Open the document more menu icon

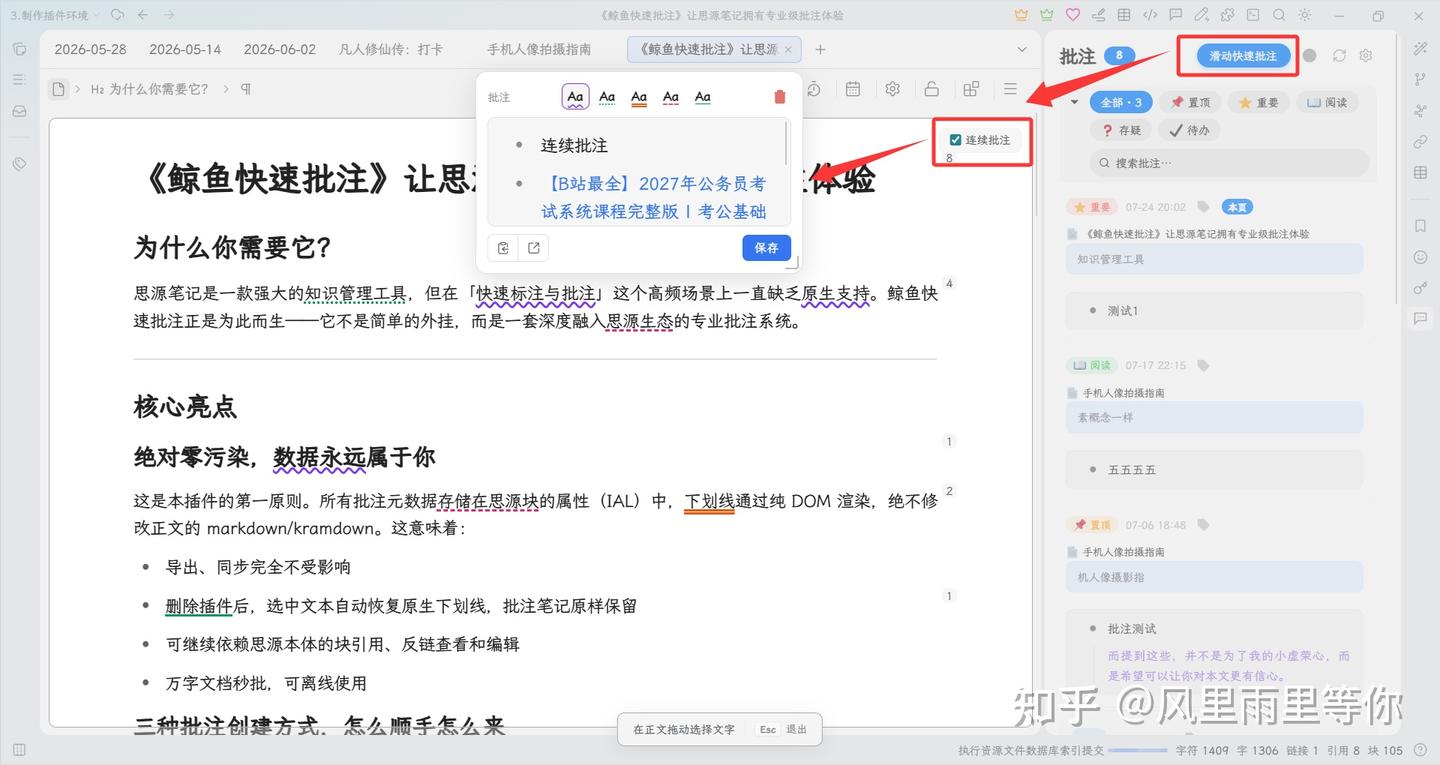point(1010,89)
